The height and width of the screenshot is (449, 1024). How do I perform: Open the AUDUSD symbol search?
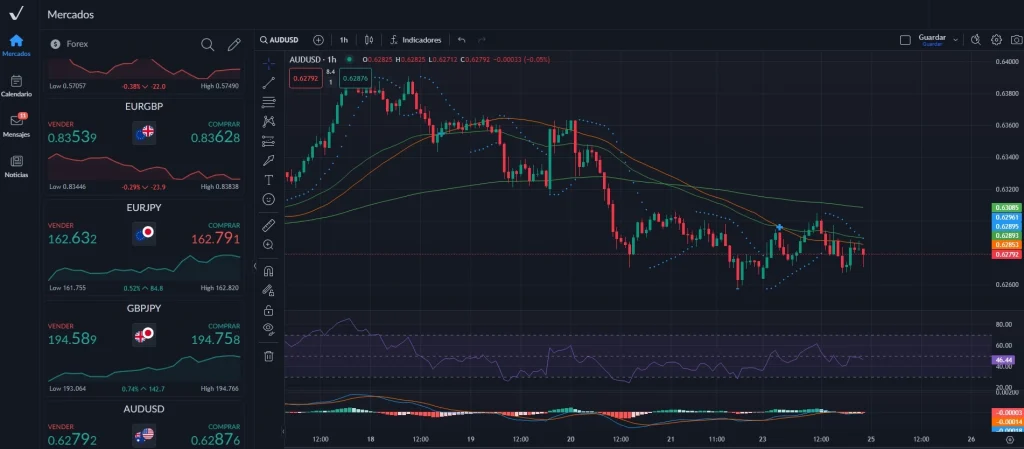[279, 40]
